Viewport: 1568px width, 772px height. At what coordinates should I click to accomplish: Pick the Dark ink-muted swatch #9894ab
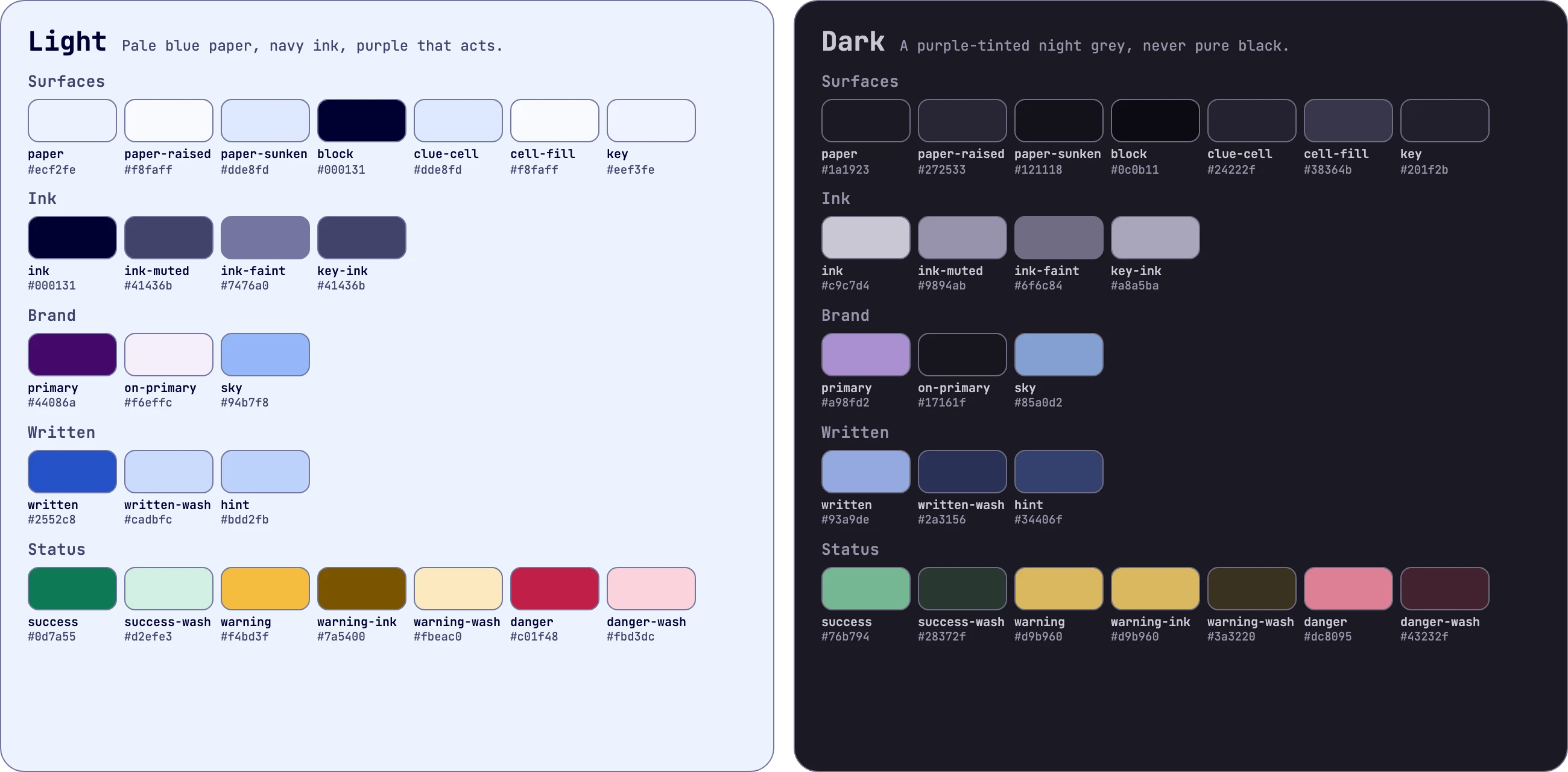962,238
